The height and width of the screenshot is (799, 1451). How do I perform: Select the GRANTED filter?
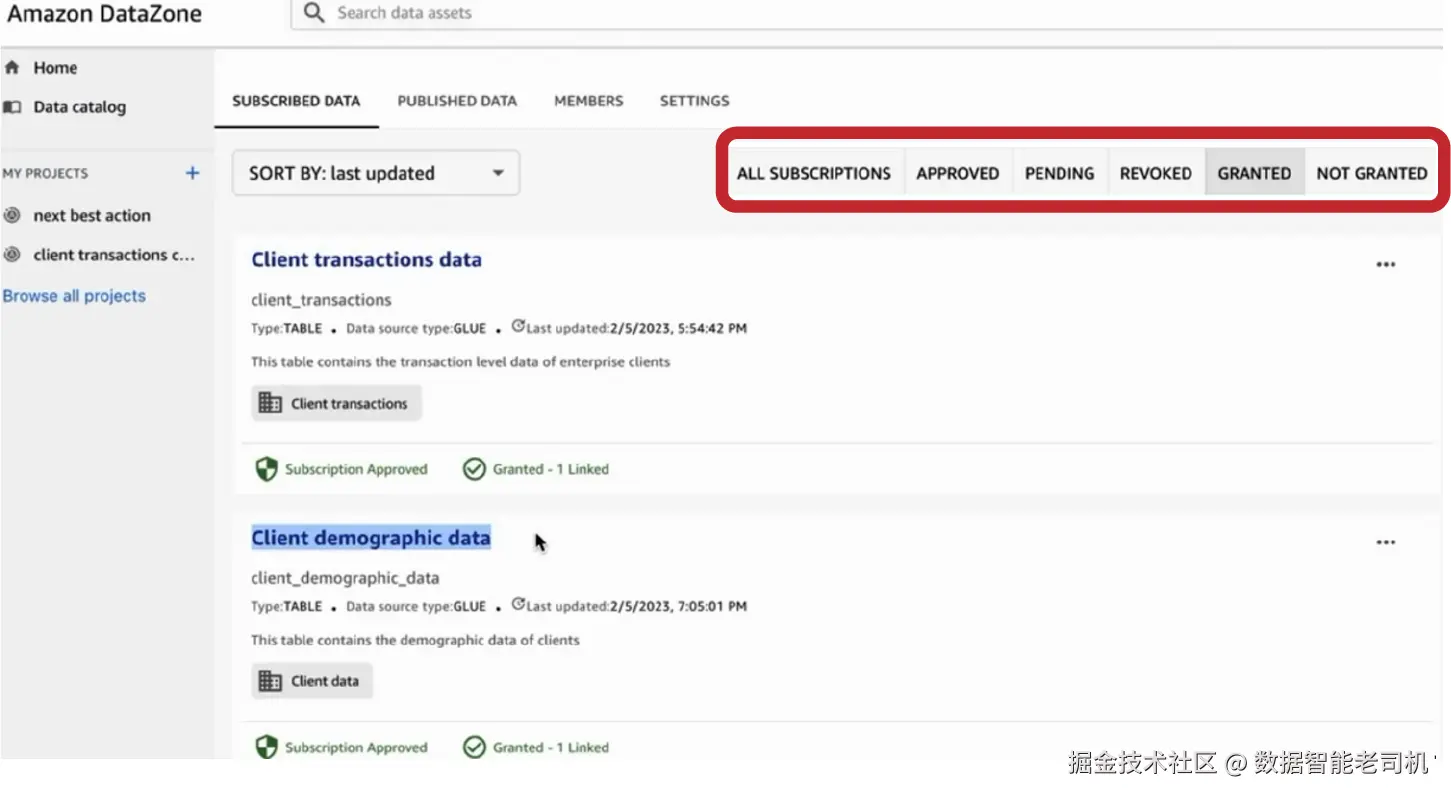[x=1254, y=173]
